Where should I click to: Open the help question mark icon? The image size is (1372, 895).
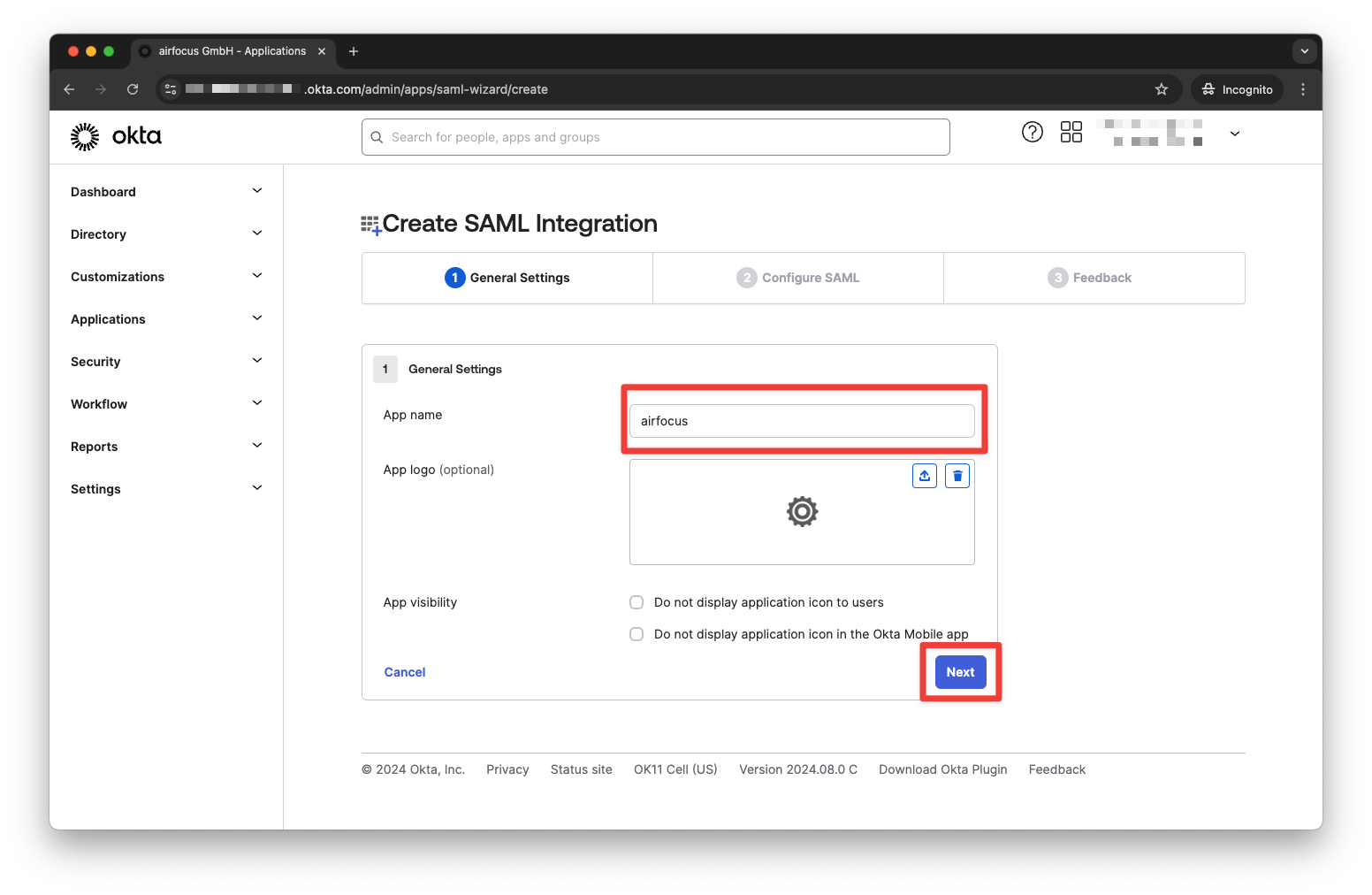[1033, 132]
